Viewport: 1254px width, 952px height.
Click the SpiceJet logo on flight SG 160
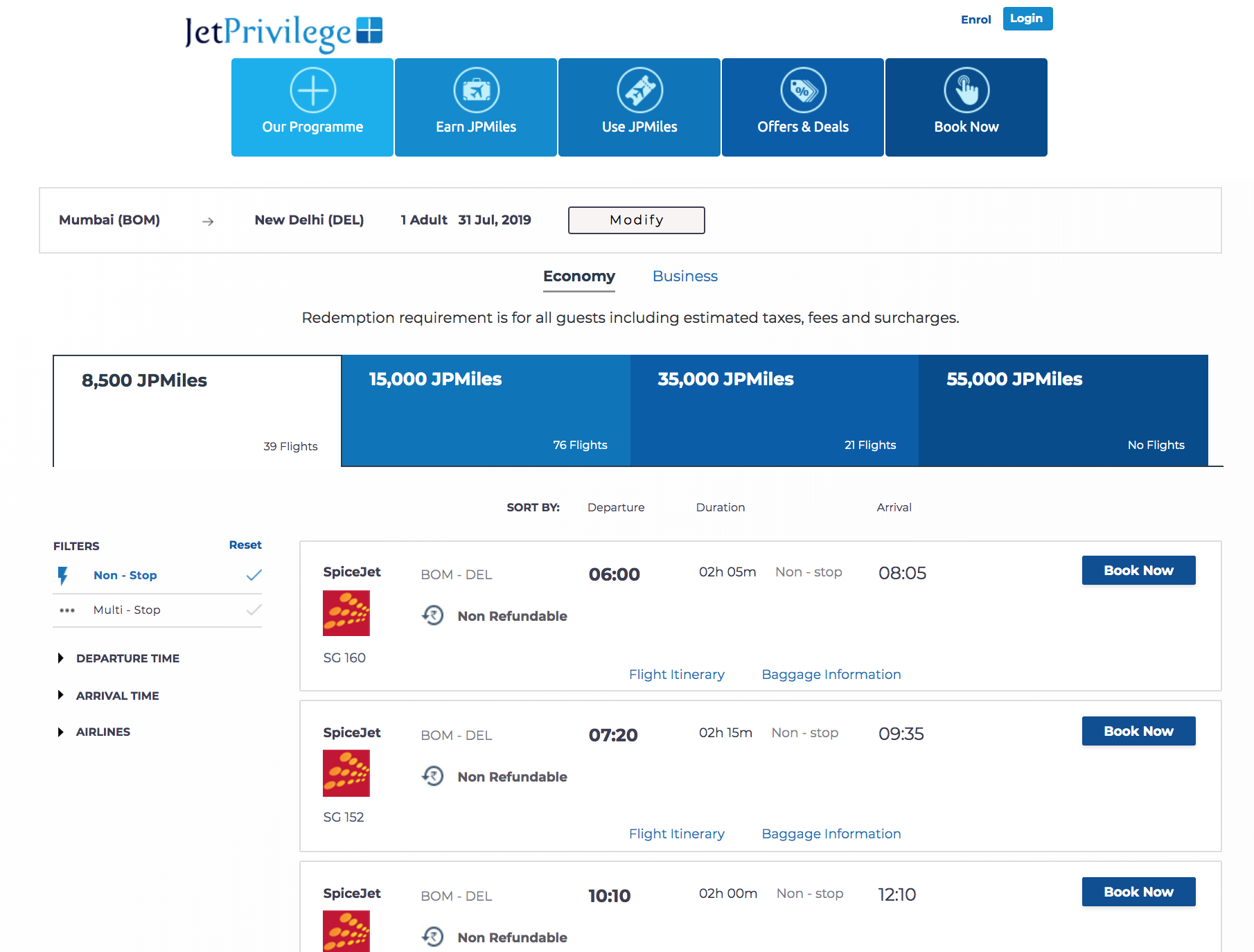tap(346, 612)
